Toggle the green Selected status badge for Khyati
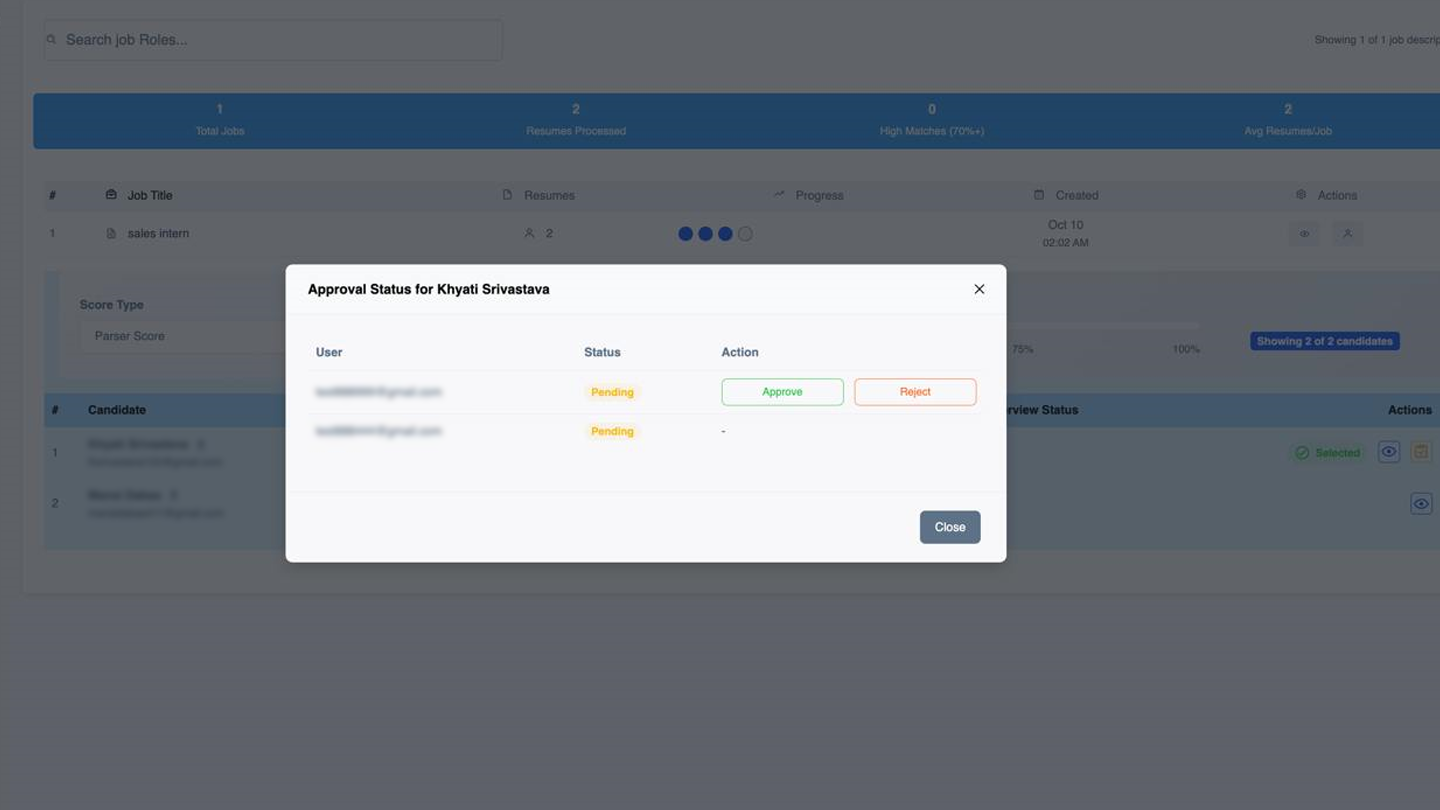1440x810 pixels. coord(1328,452)
